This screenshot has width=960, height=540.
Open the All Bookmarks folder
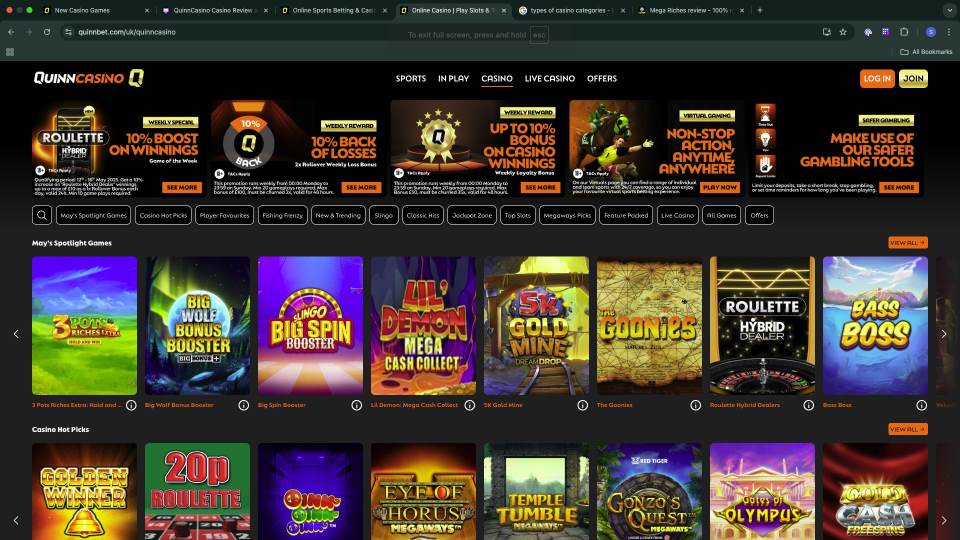(926, 52)
